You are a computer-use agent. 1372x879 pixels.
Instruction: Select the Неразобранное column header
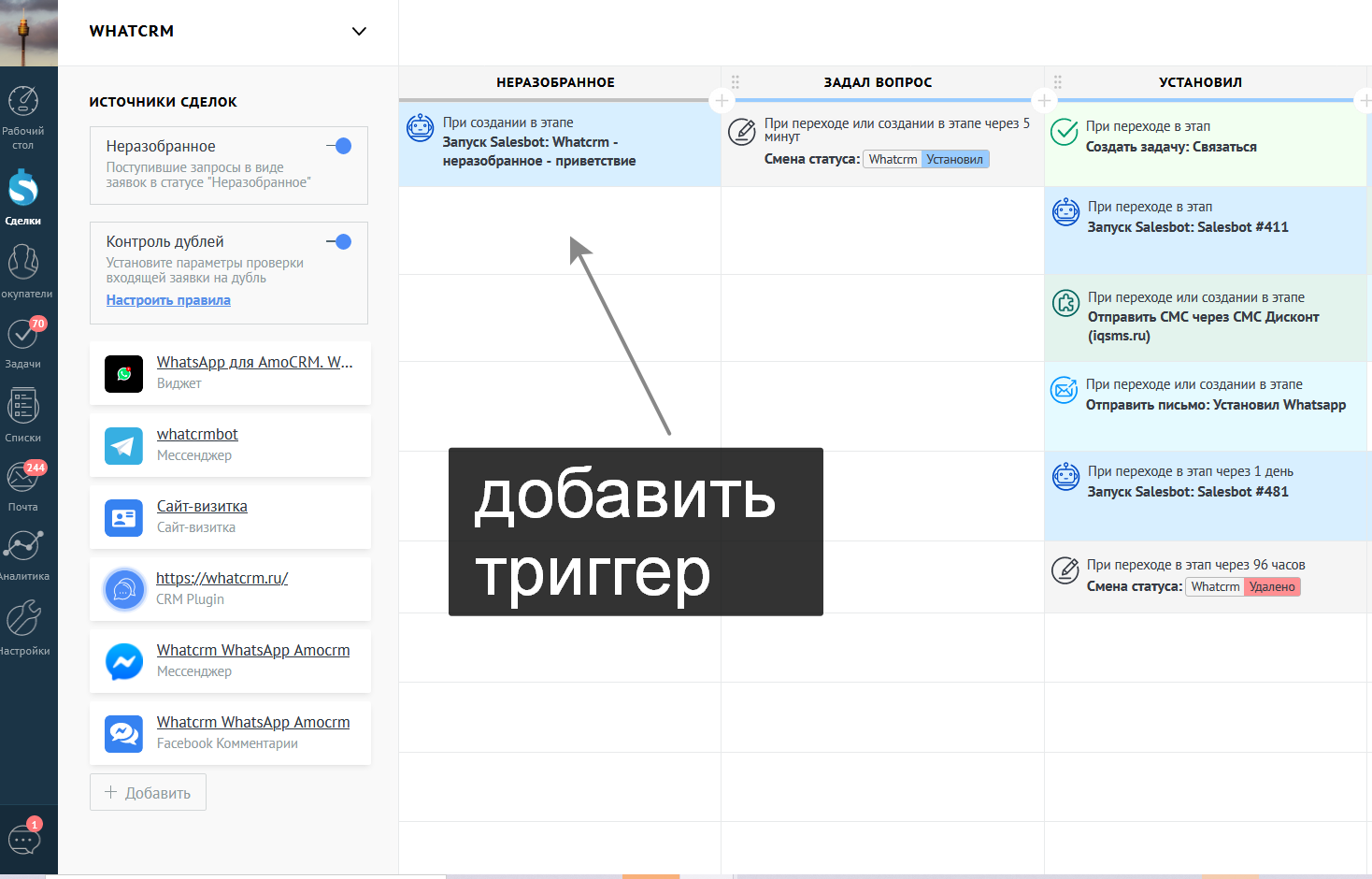point(555,82)
